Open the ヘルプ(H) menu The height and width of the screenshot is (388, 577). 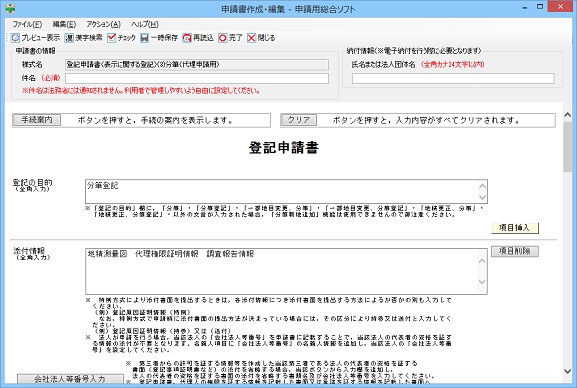[145, 24]
